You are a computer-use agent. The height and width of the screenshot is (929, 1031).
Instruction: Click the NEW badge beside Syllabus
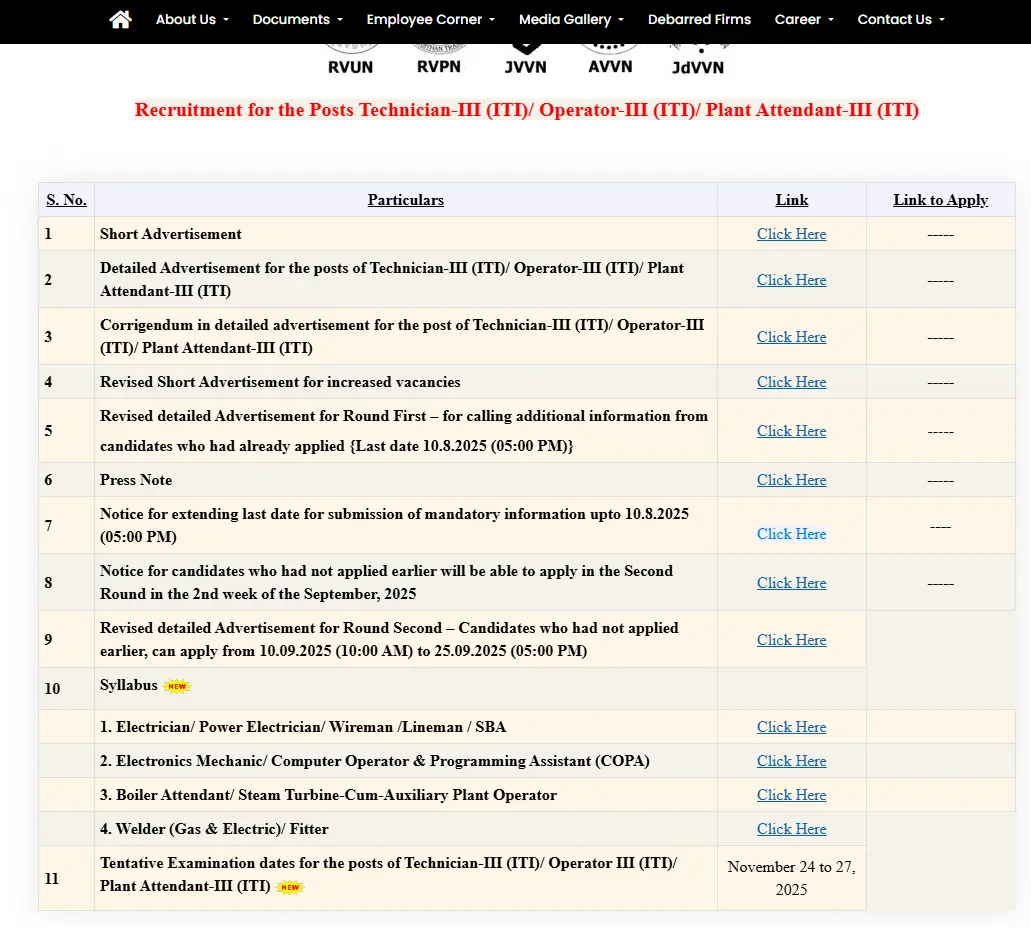coord(177,686)
